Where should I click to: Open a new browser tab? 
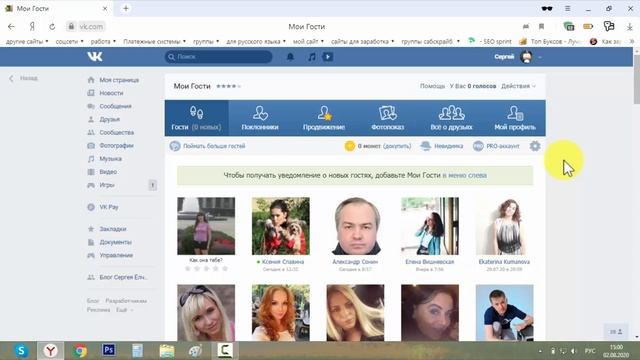coord(126,8)
